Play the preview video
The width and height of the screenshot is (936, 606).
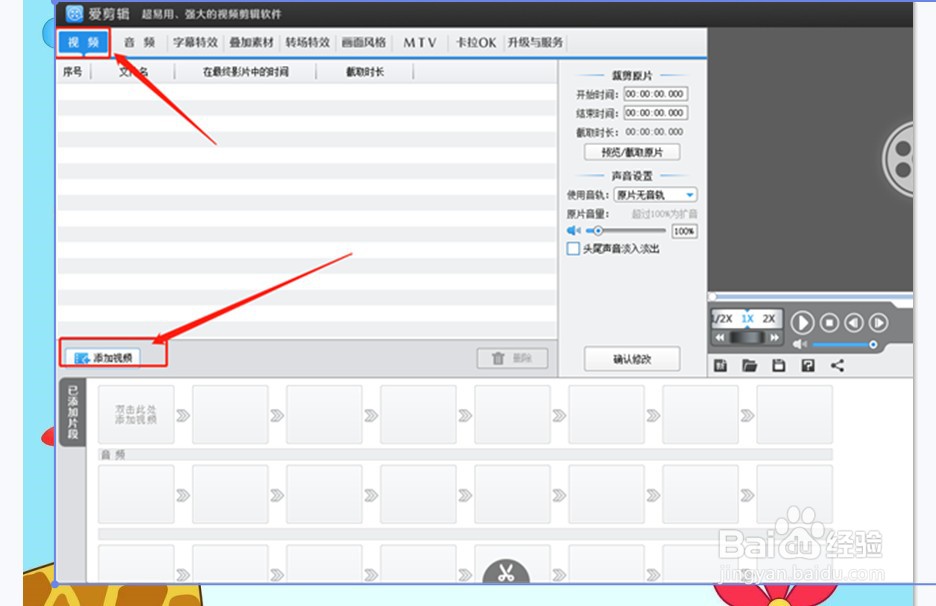point(802,323)
